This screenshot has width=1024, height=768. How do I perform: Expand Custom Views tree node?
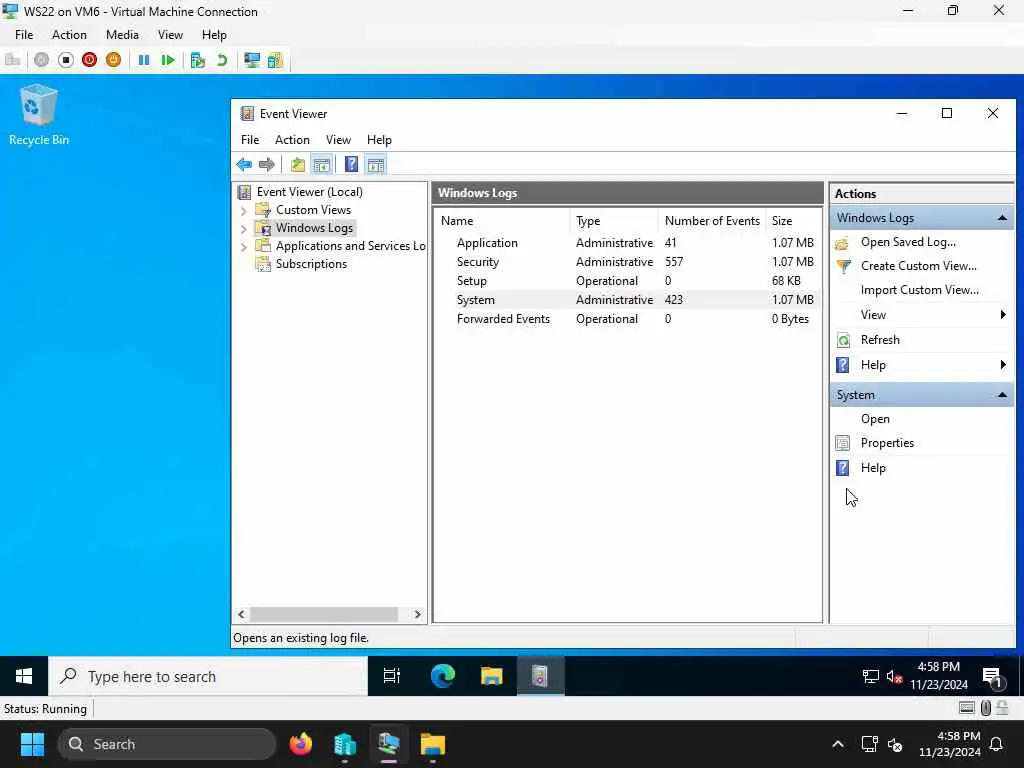(x=244, y=210)
